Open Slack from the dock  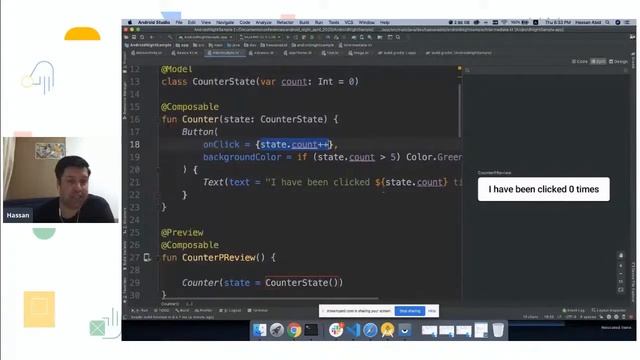[336, 330]
